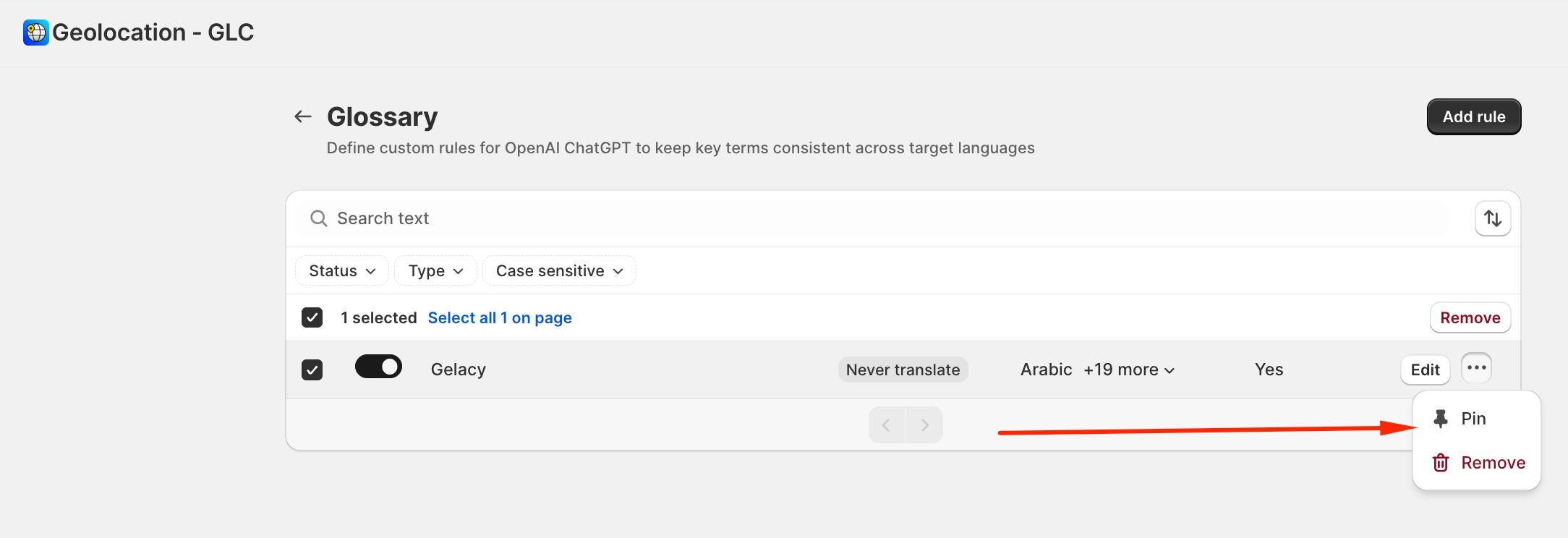1568x538 pixels.
Task: Click the Search text input field
Action: [x=872, y=218]
